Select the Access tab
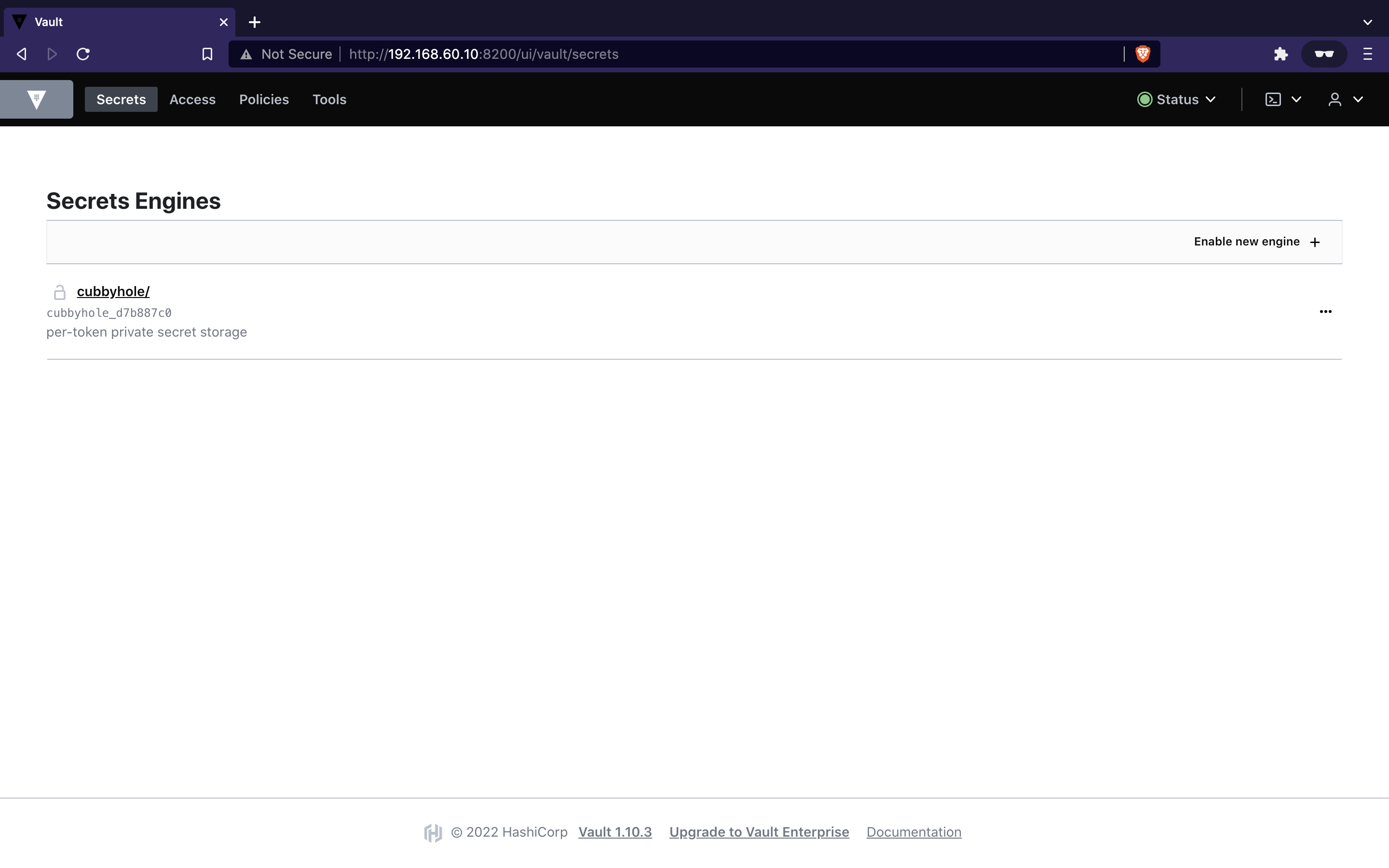1389x868 pixels. click(192, 99)
